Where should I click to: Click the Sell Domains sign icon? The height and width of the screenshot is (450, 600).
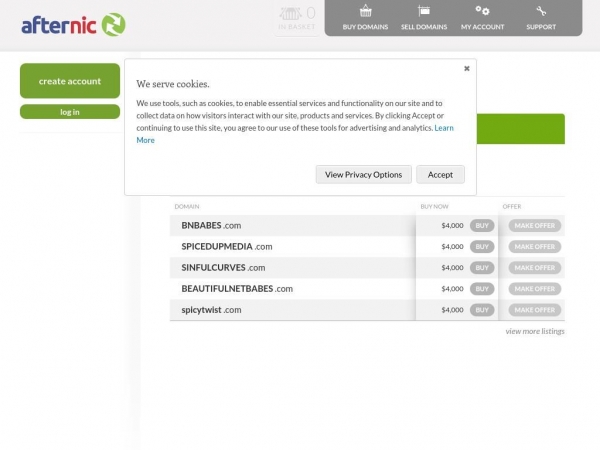[x=424, y=11]
